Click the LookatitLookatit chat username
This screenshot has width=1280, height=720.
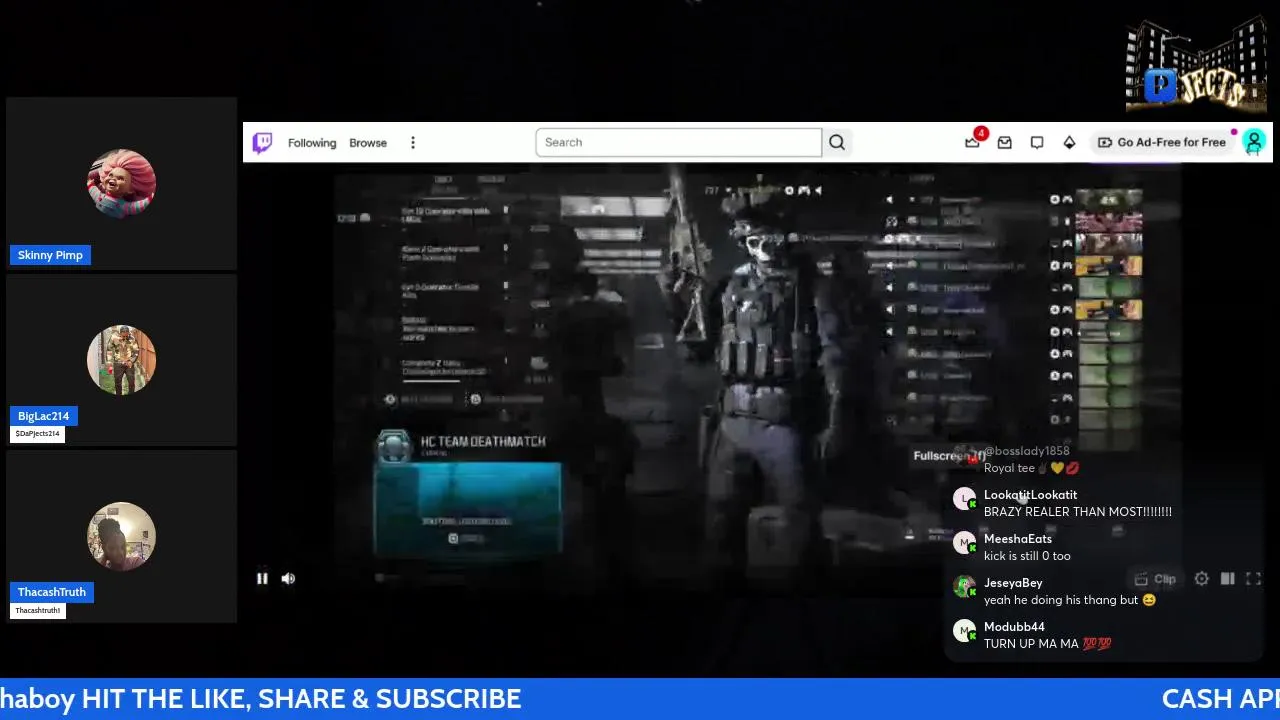tap(1030, 495)
